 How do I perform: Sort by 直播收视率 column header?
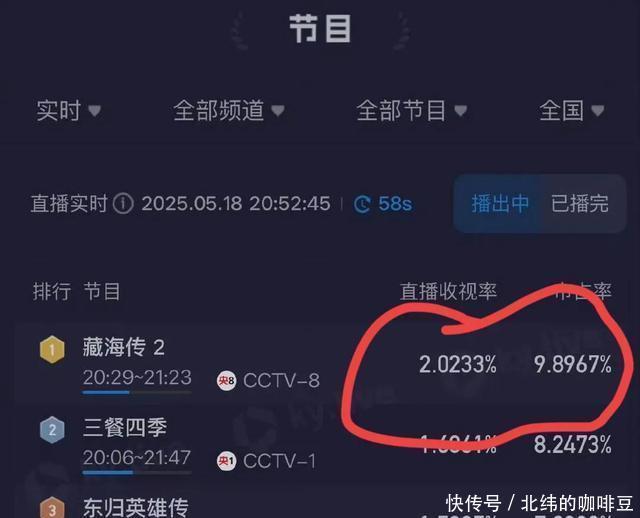coord(448,291)
